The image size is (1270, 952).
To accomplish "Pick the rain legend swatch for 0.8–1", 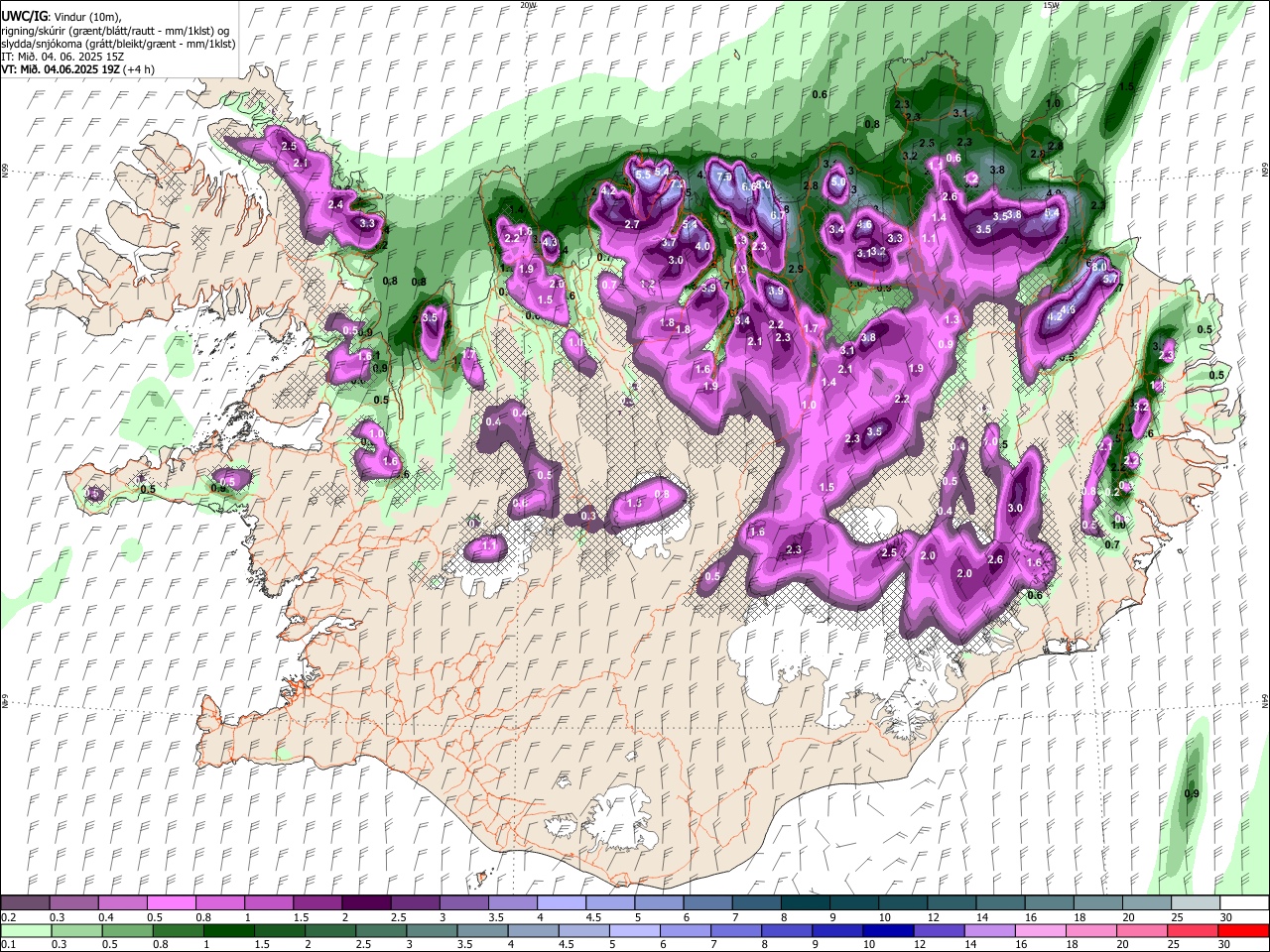I will coord(178,930).
